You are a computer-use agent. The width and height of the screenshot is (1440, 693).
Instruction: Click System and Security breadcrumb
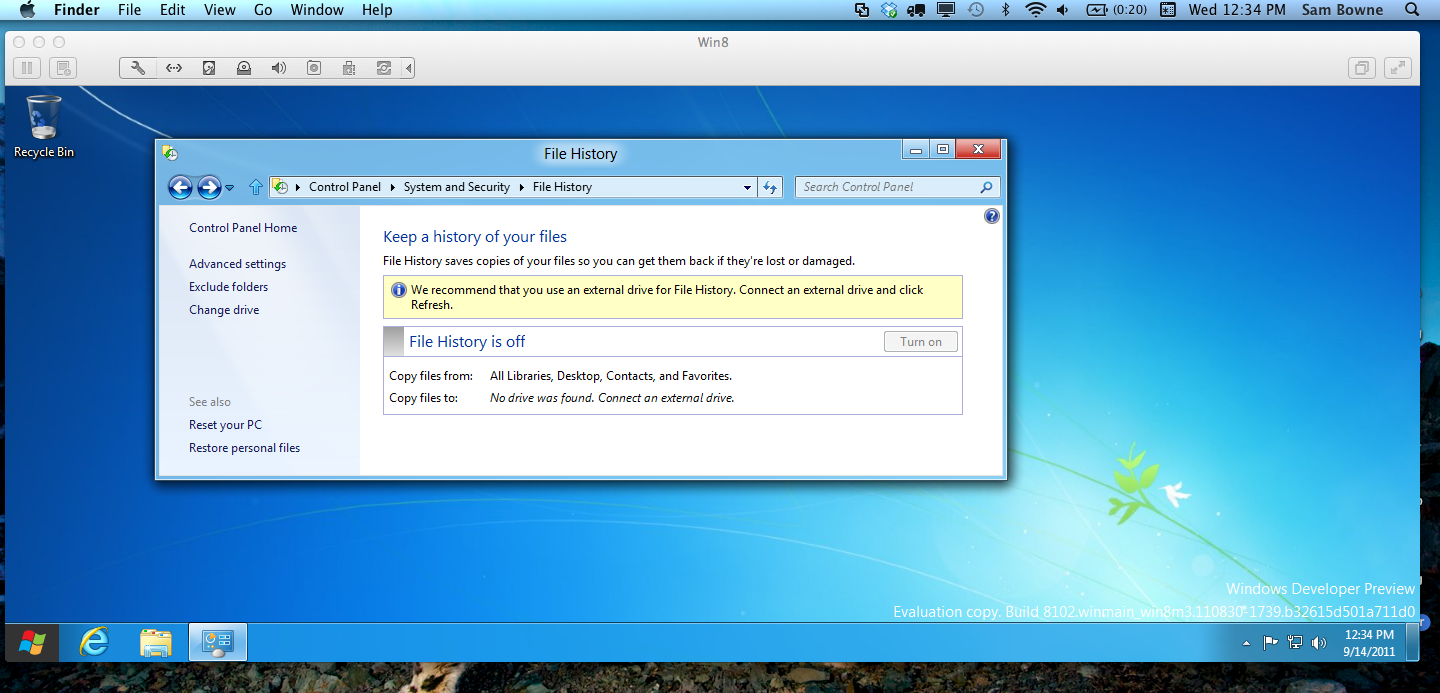point(457,187)
